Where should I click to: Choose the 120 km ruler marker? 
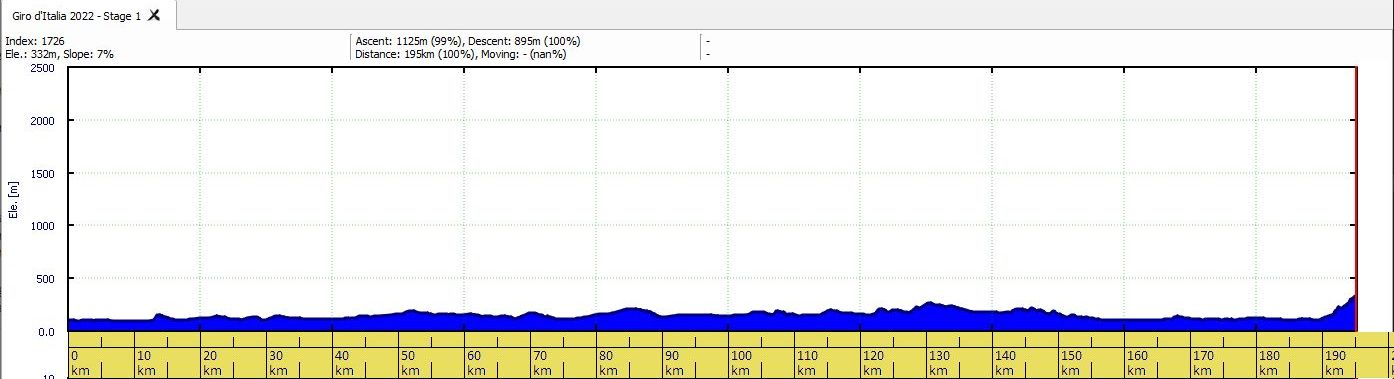click(873, 363)
